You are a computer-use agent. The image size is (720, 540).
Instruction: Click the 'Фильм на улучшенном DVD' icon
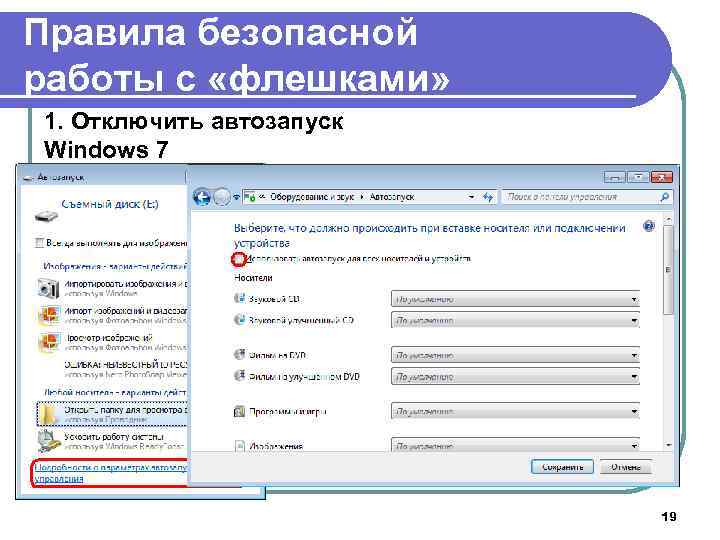(239, 376)
